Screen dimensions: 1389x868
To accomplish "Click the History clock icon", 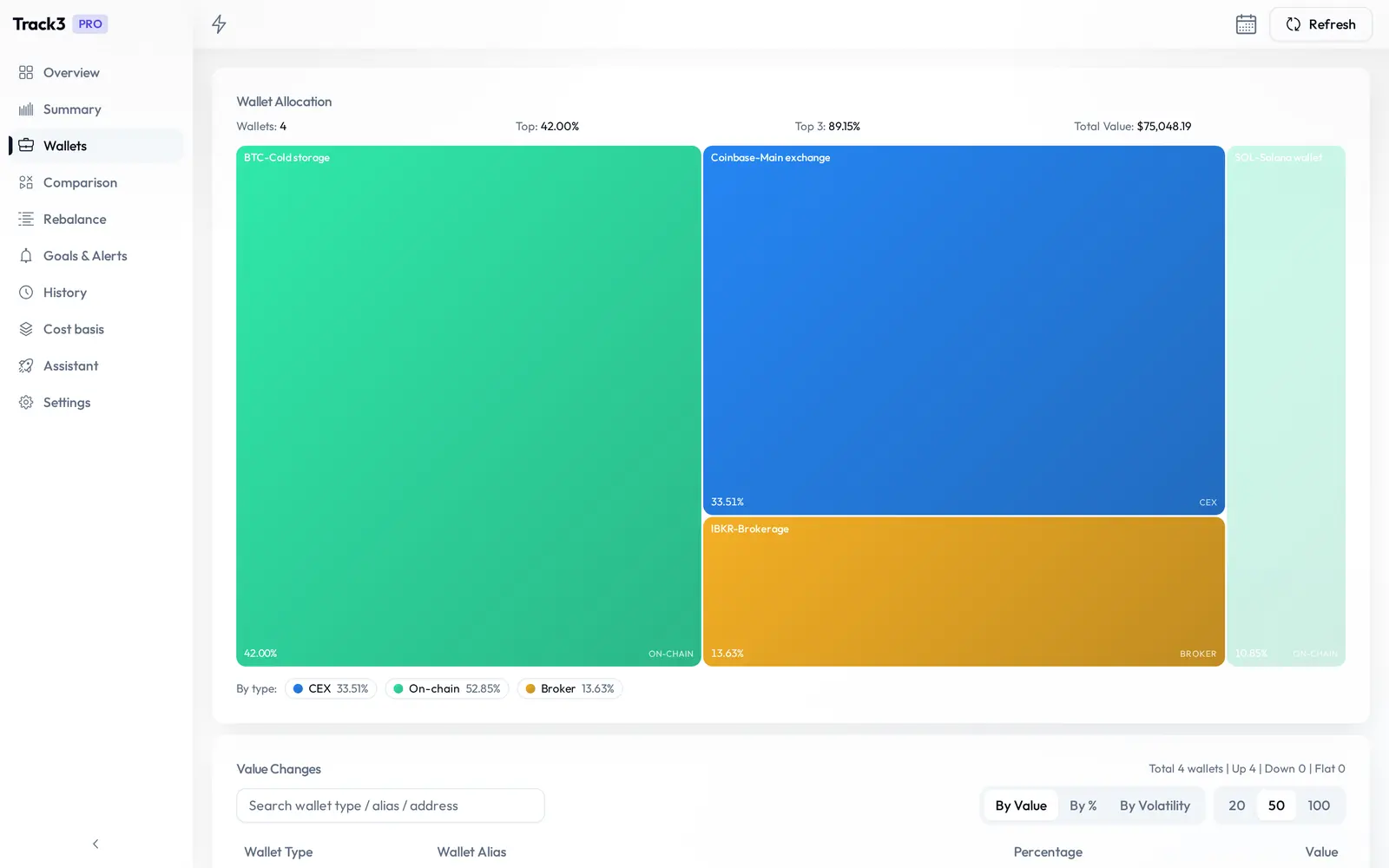I will pyautogui.click(x=26, y=293).
